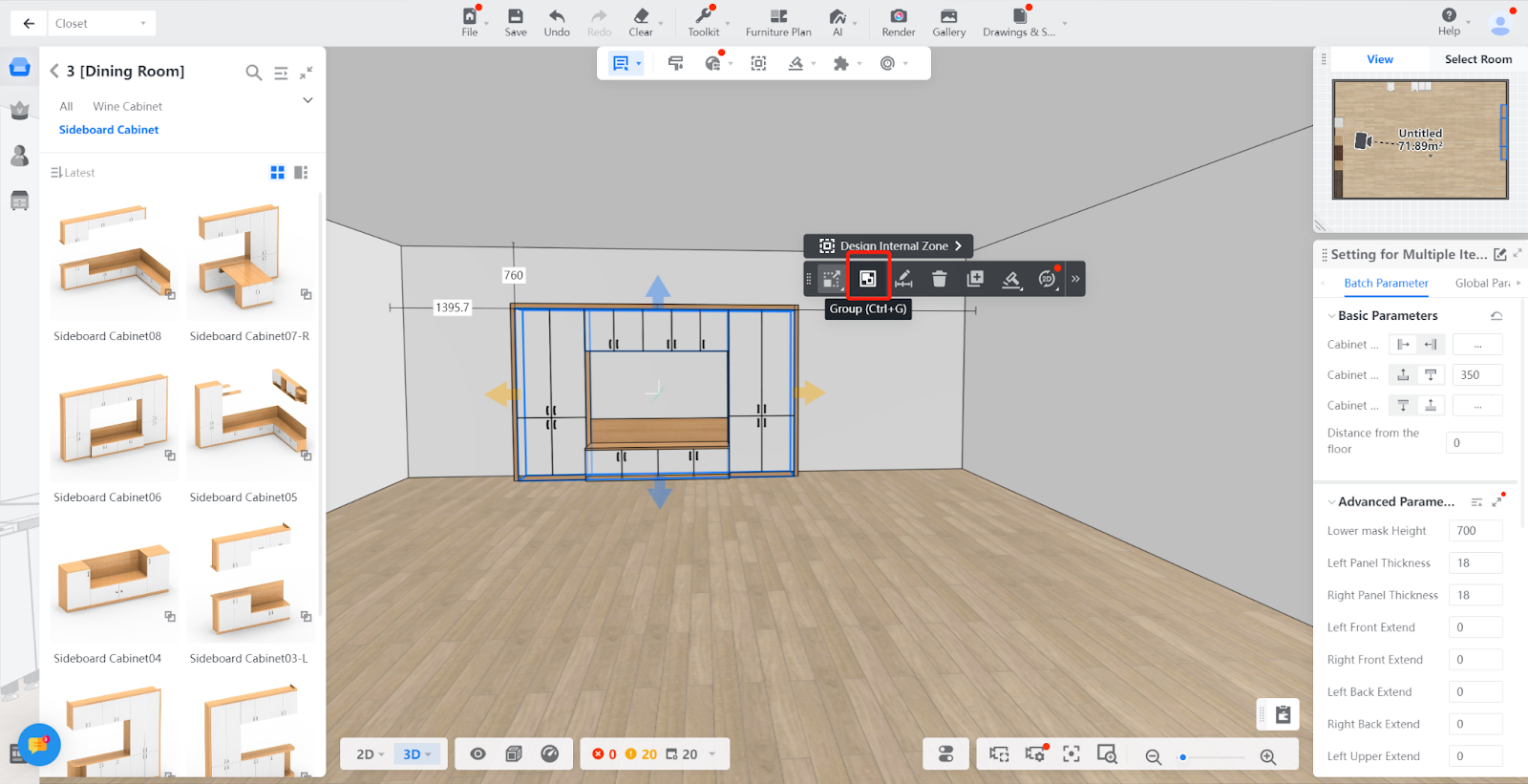Click the delete trash icon in floating toolbar
The height and width of the screenshot is (784, 1528).
coord(939,279)
